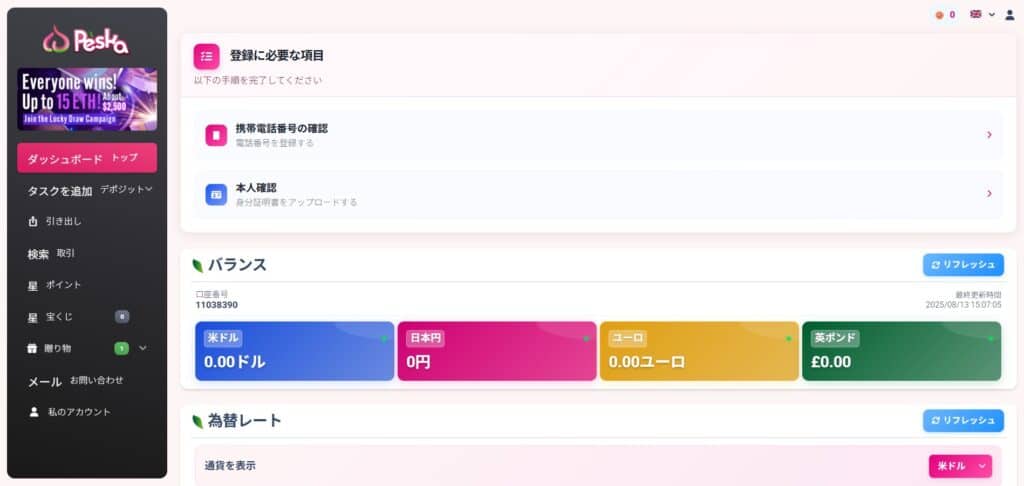This screenshot has width=1024, height=486.
Task: Click the coin points icon in header
Action: (x=939, y=14)
